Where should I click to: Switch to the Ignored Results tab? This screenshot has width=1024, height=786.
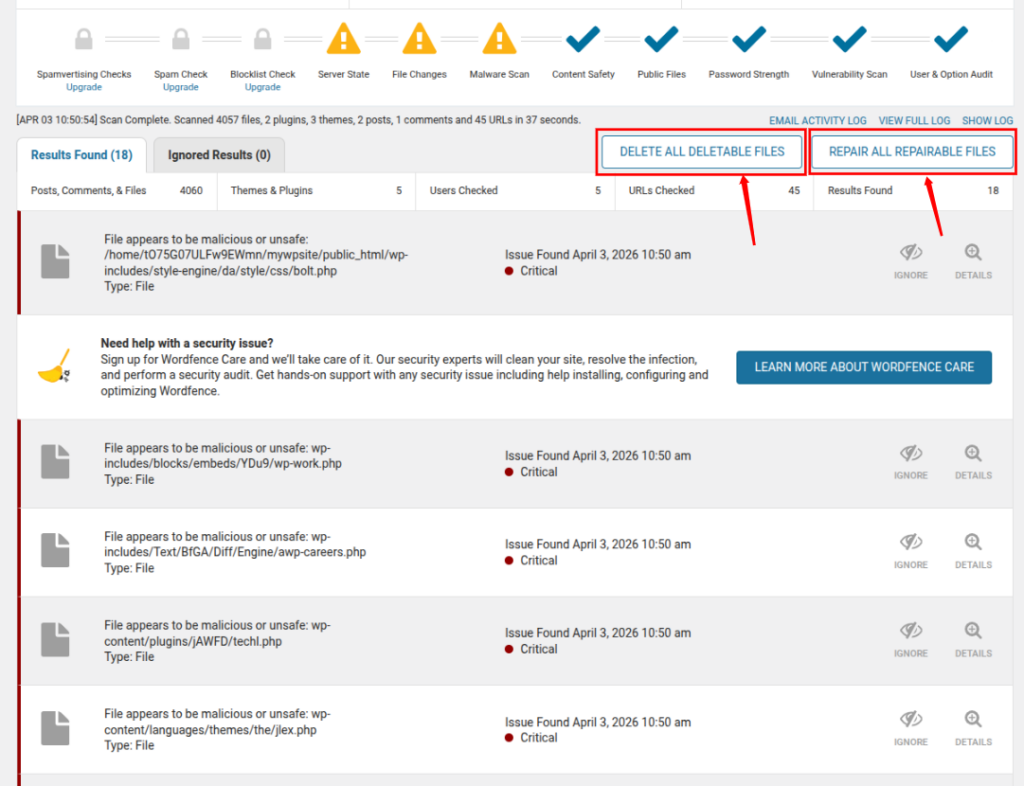[219, 155]
